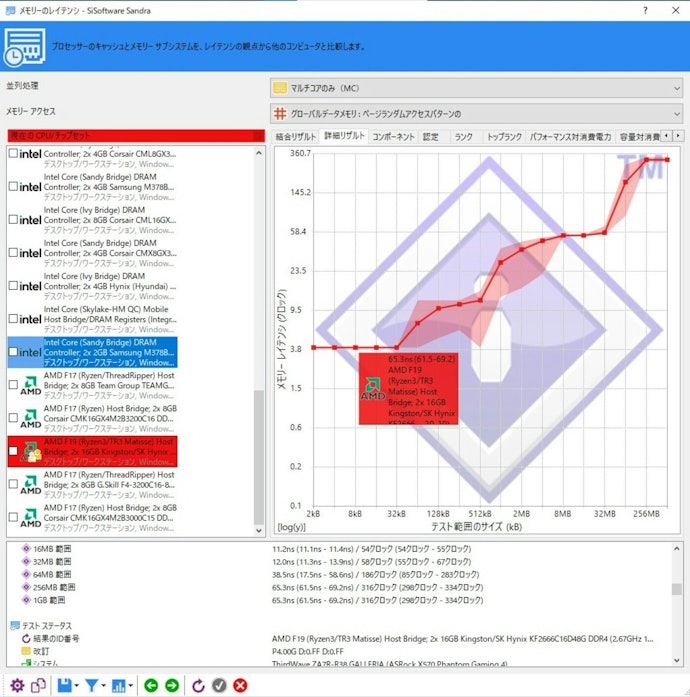This screenshot has height=697, width=690.
Task: Check the Corsair CML8GX3 Intel entry checkbox
Action: click(13, 153)
